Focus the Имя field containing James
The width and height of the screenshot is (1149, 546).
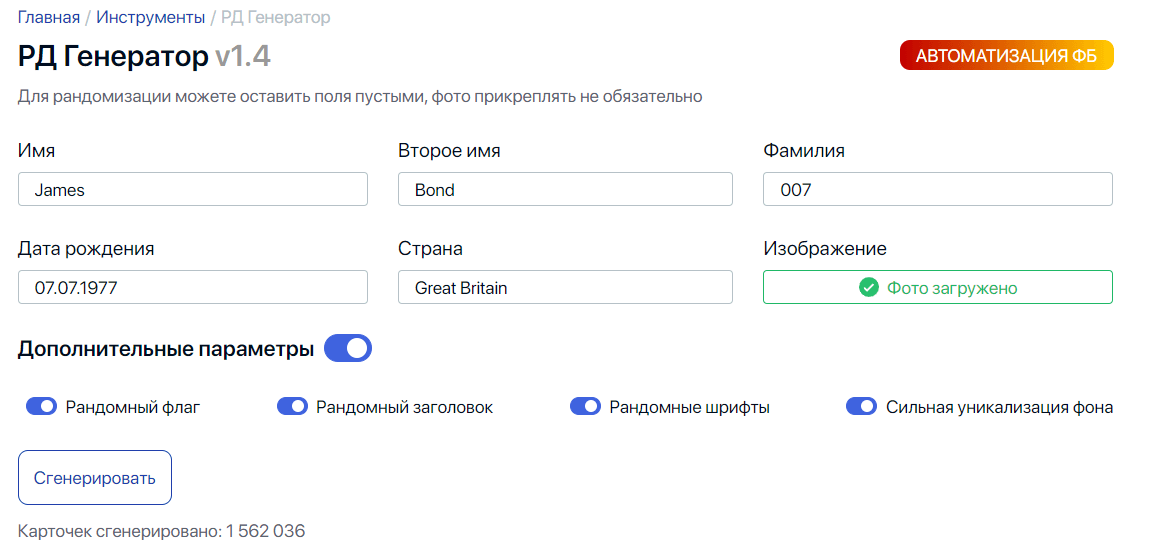tap(193, 189)
